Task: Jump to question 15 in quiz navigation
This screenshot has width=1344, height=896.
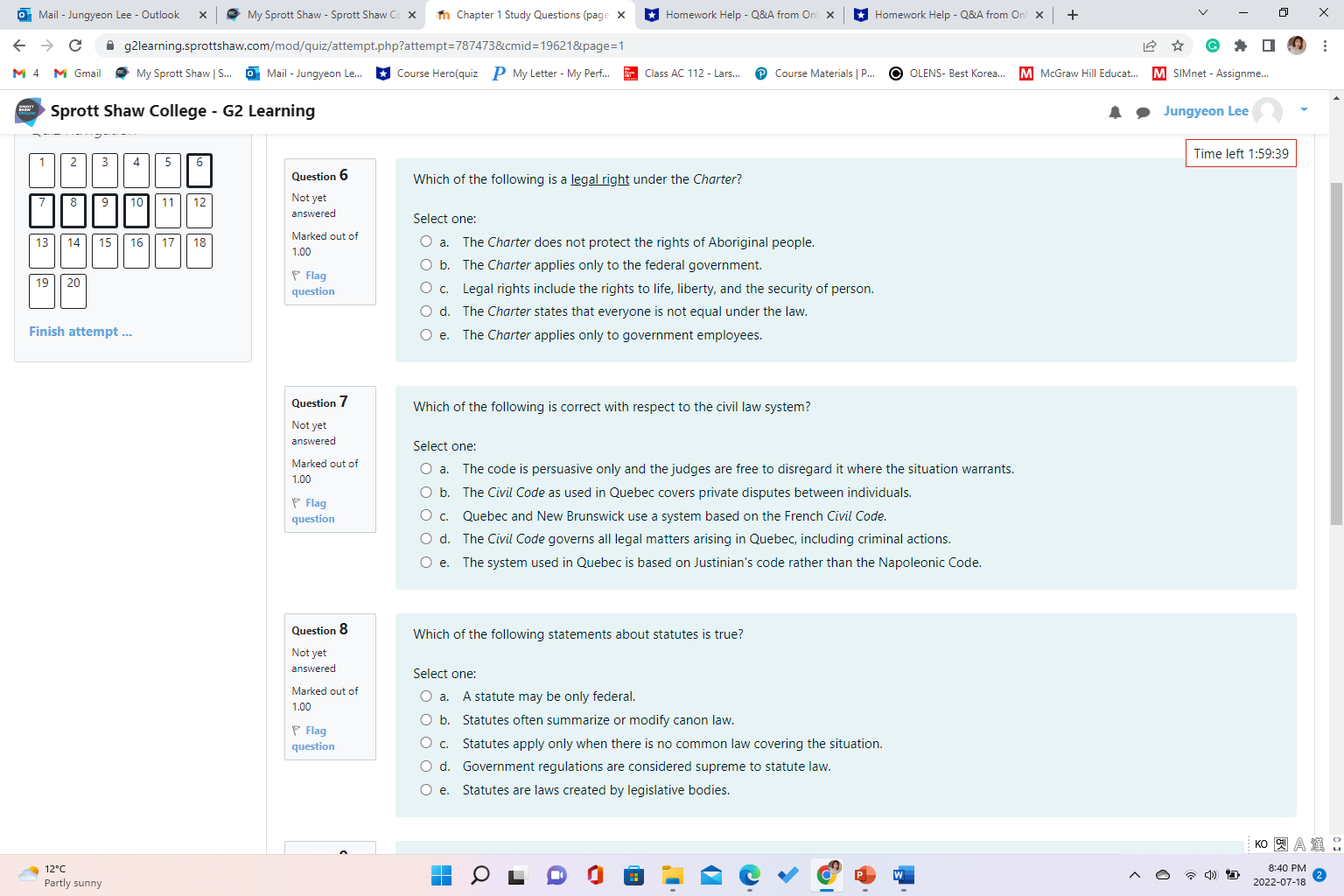Action: click(105, 250)
